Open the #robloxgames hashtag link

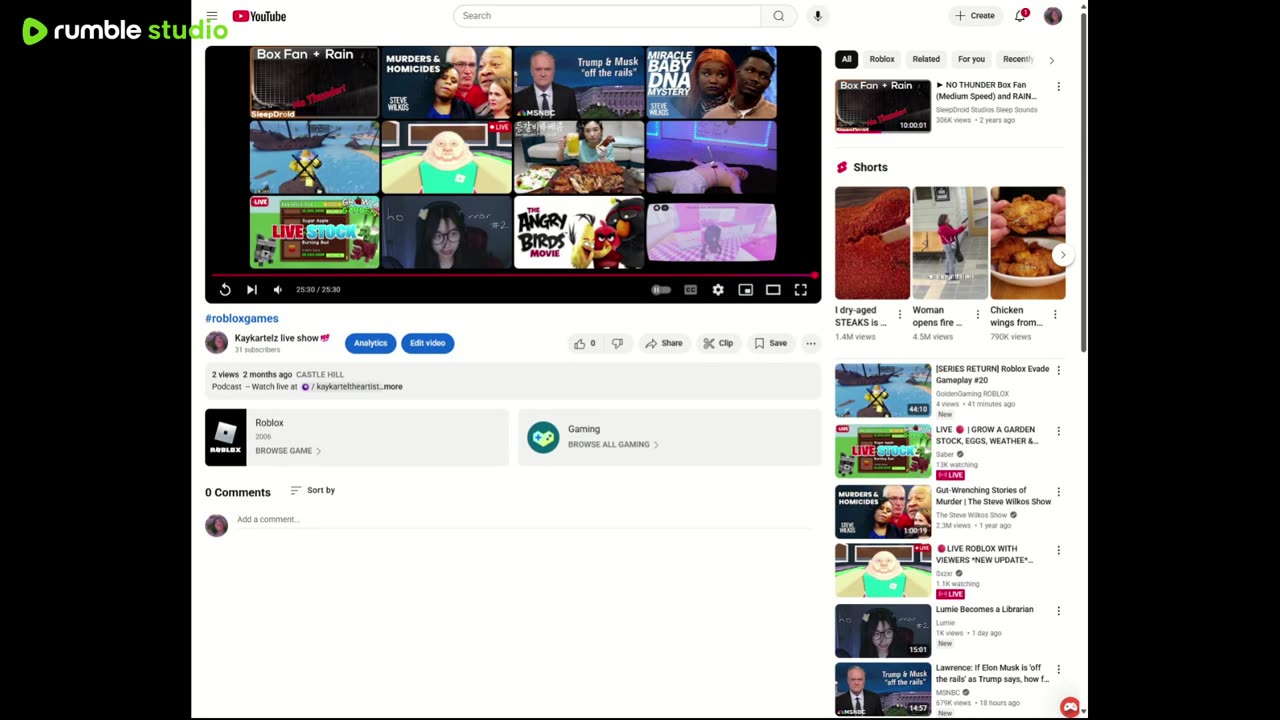242,318
